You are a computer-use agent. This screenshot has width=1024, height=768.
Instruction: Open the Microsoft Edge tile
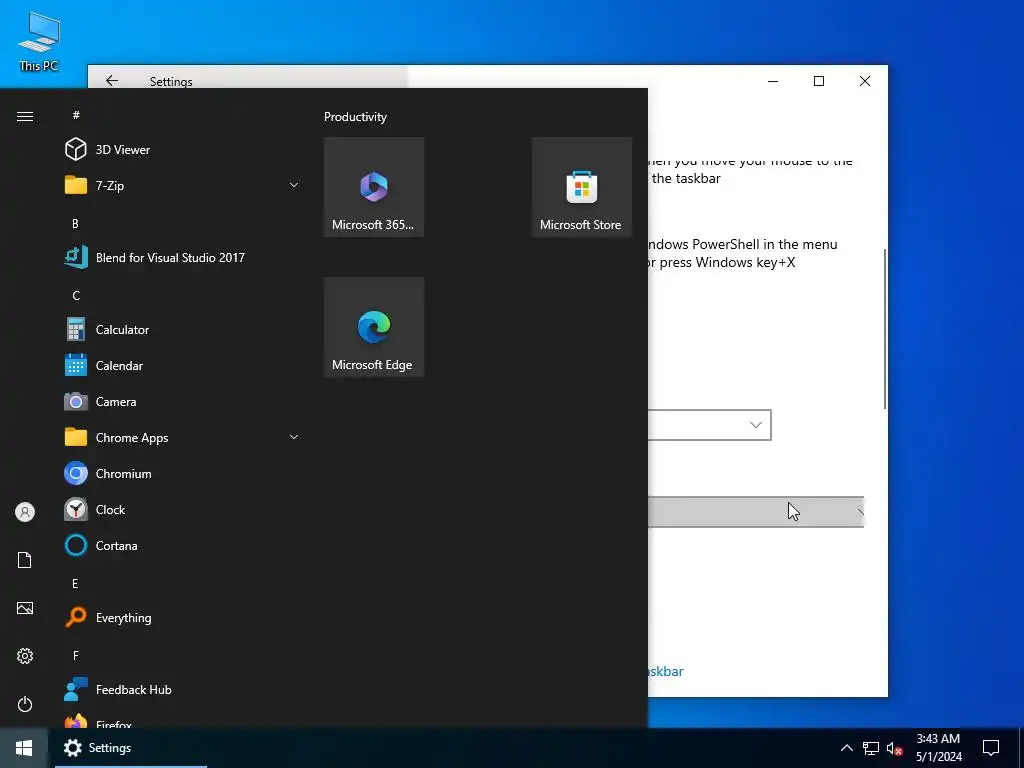[x=374, y=327]
